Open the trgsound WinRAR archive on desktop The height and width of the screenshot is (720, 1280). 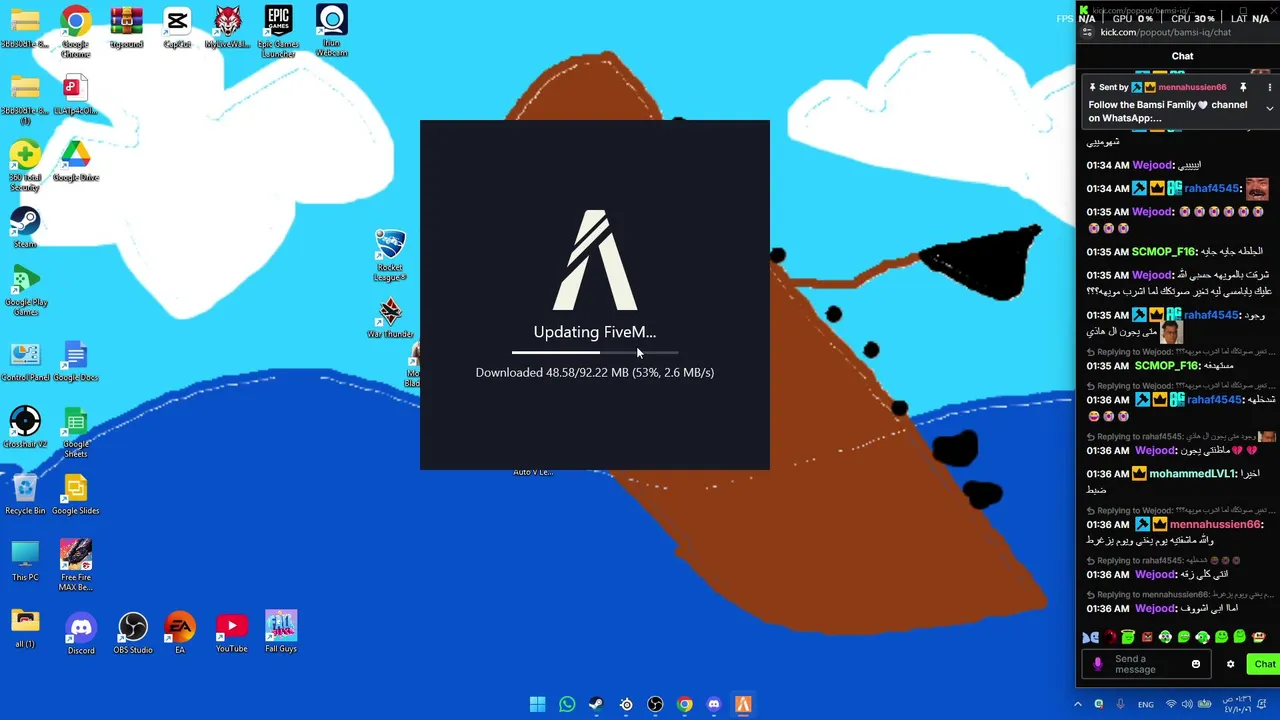127,28
